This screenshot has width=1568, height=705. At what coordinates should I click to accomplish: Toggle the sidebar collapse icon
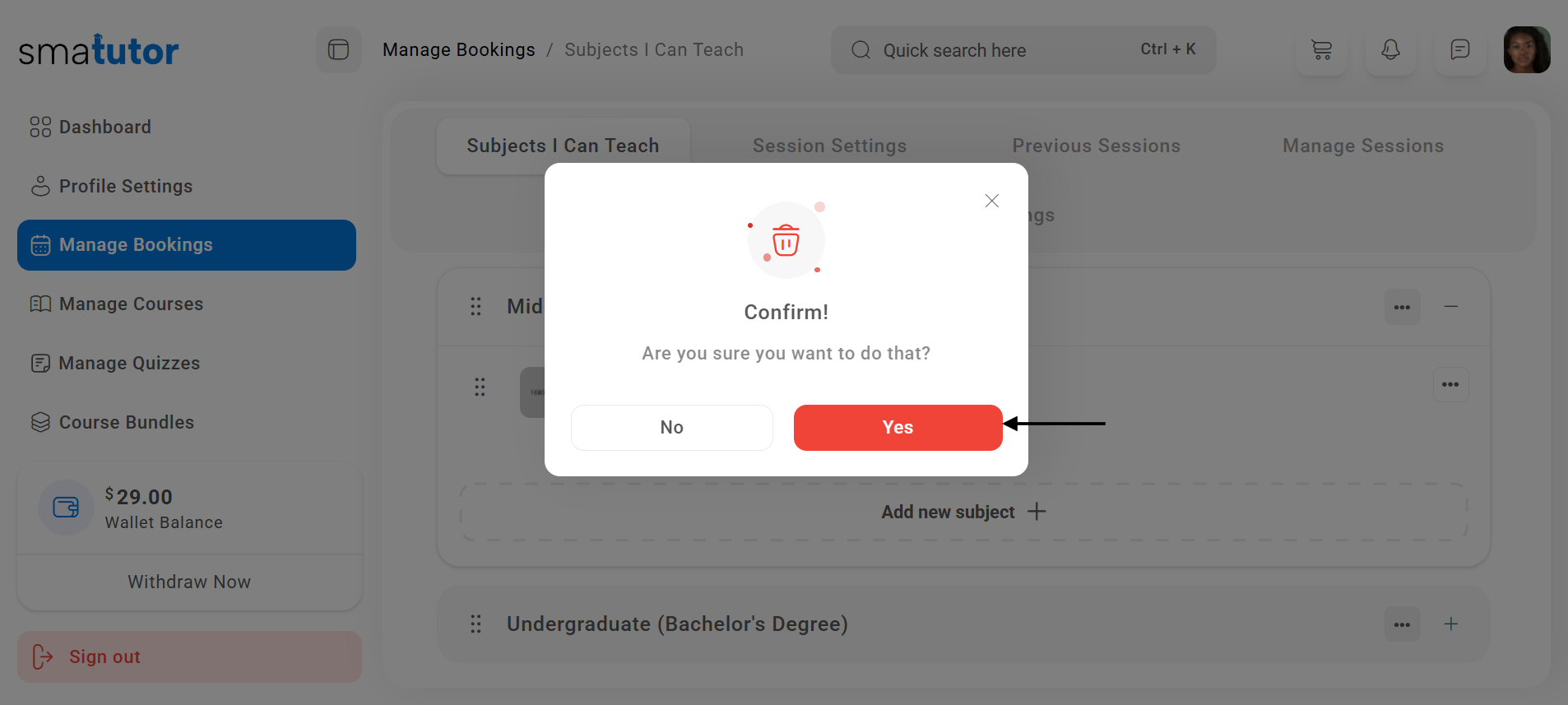338,50
